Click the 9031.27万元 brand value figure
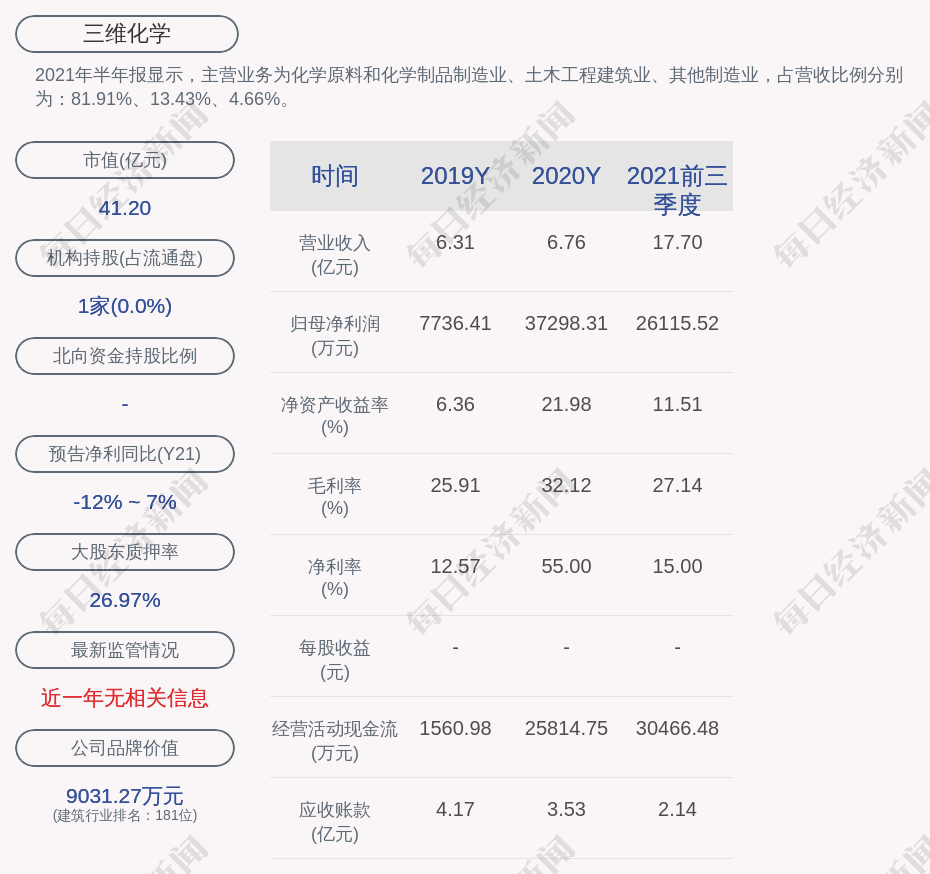 point(125,796)
